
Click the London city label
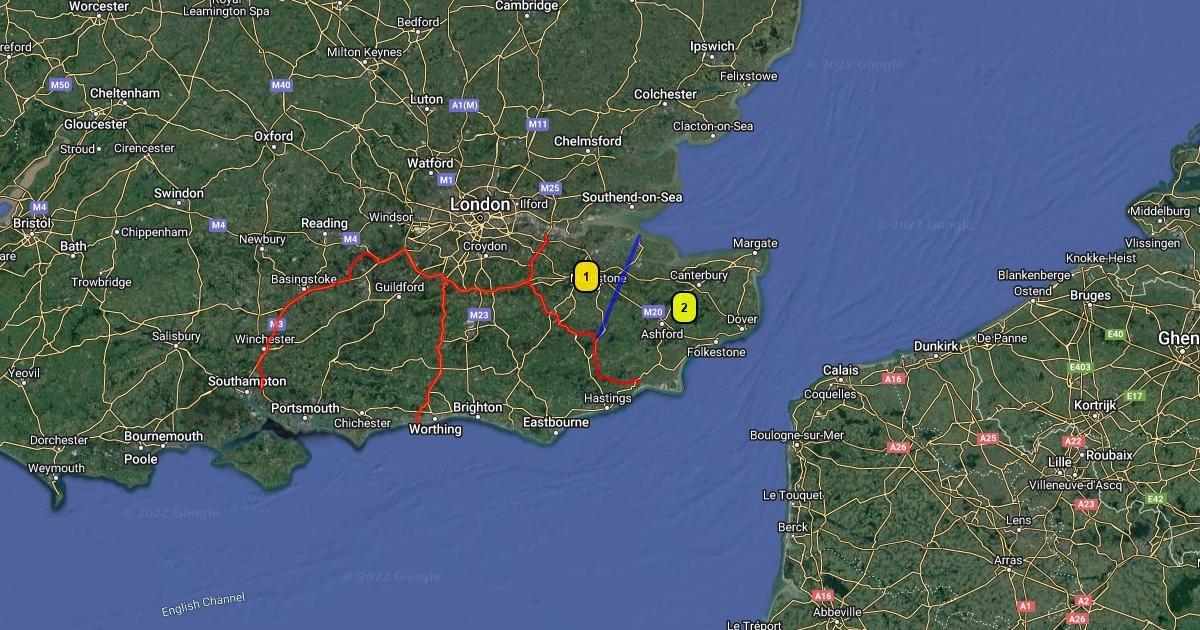tap(480, 204)
